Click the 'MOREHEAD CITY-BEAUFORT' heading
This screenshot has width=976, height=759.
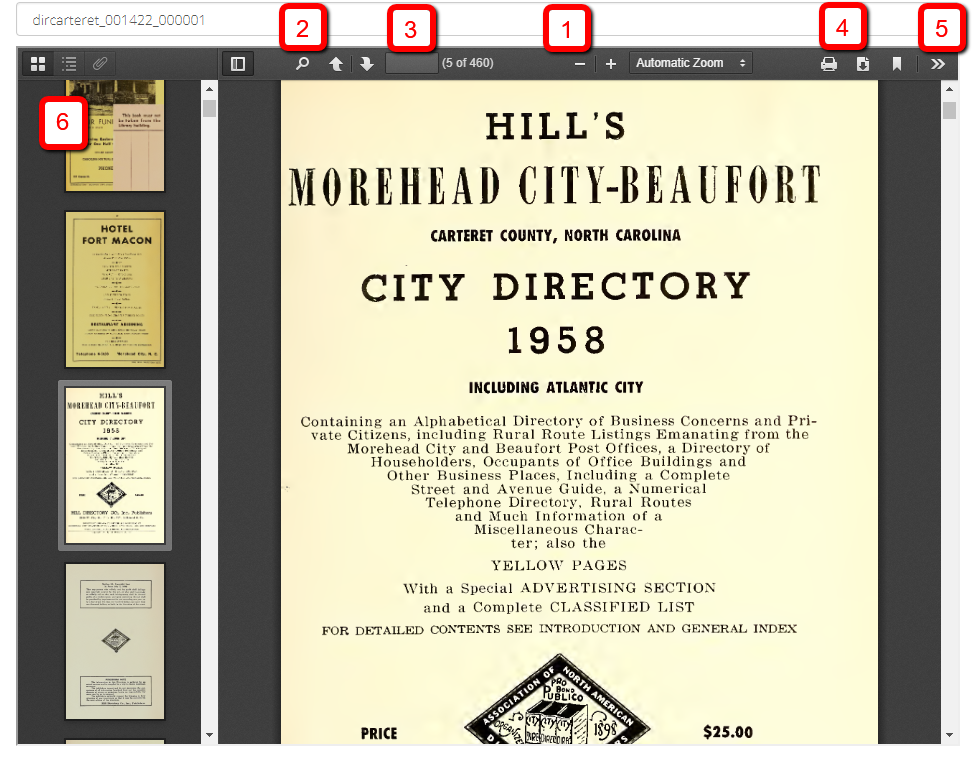click(555, 186)
